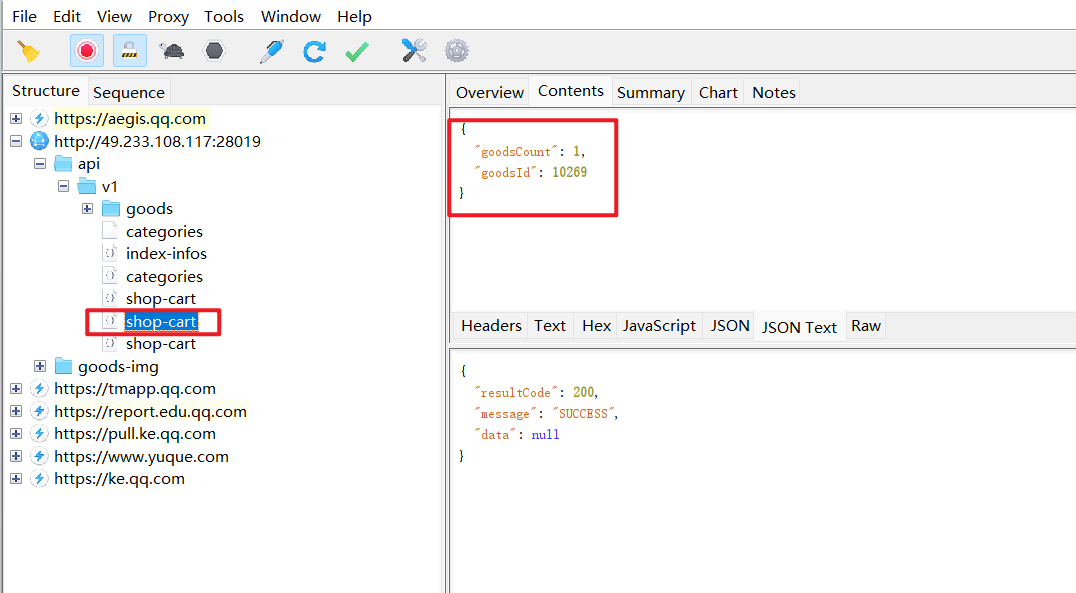Click the goodsId value 10269
The image size is (1076, 593).
[x=570, y=172]
